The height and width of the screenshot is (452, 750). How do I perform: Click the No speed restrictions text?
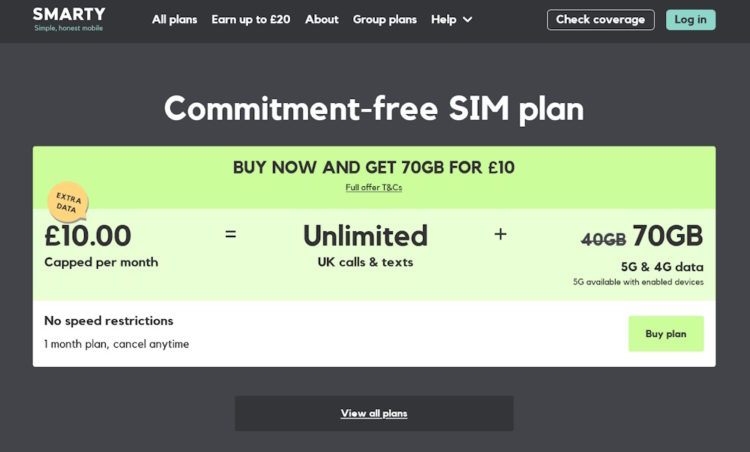(x=109, y=321)
